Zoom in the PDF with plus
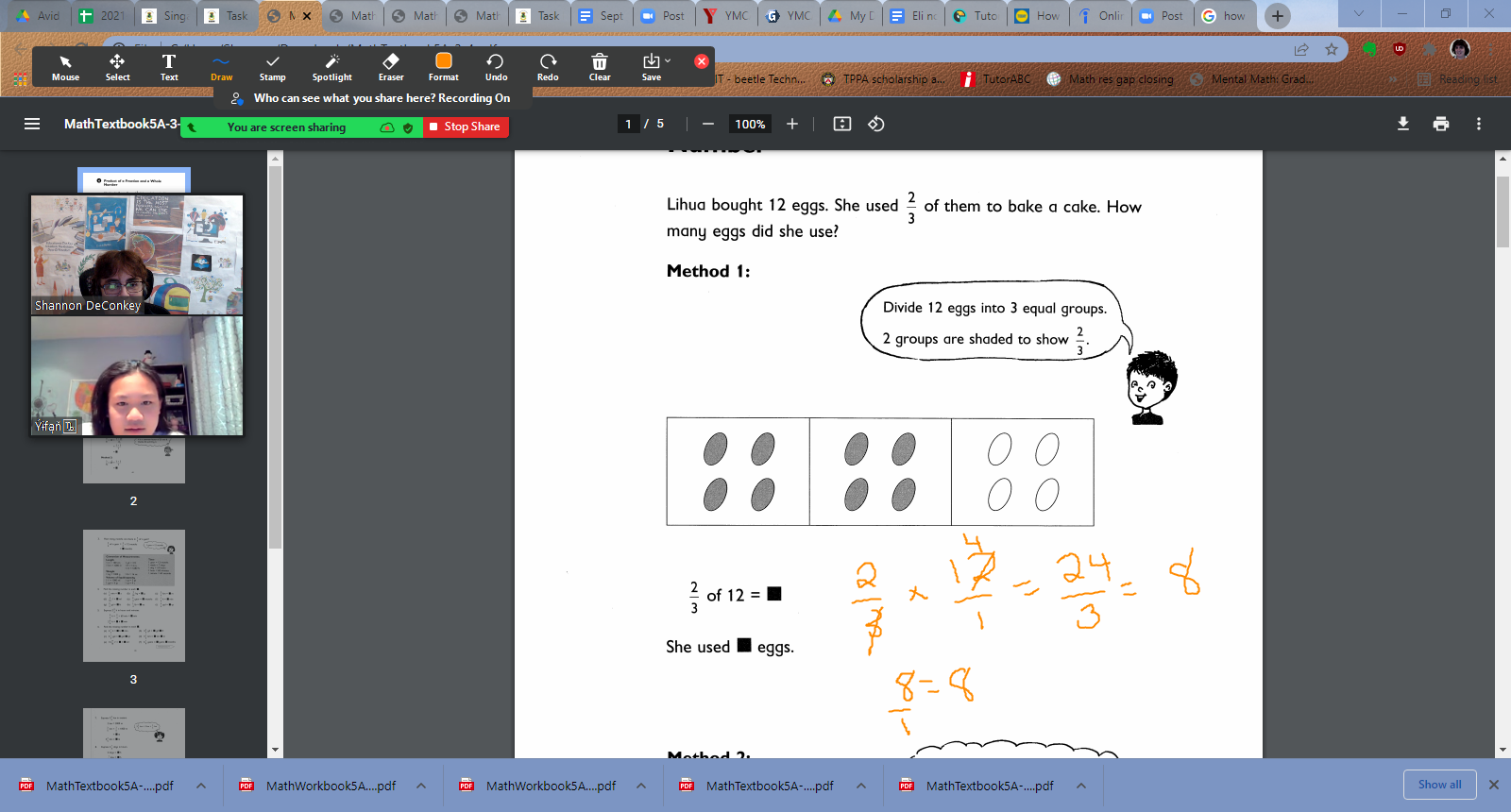 click(x=792, y=124)
